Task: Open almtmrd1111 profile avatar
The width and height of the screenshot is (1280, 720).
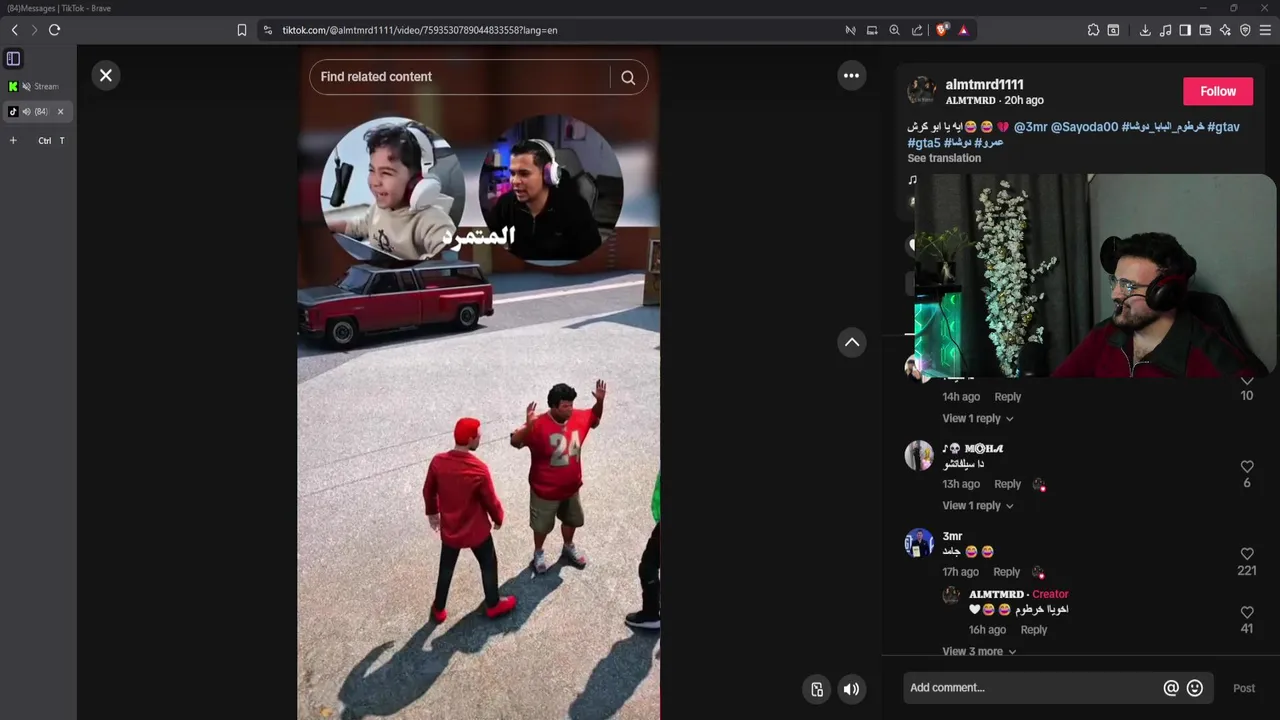Action: point(921,91)
